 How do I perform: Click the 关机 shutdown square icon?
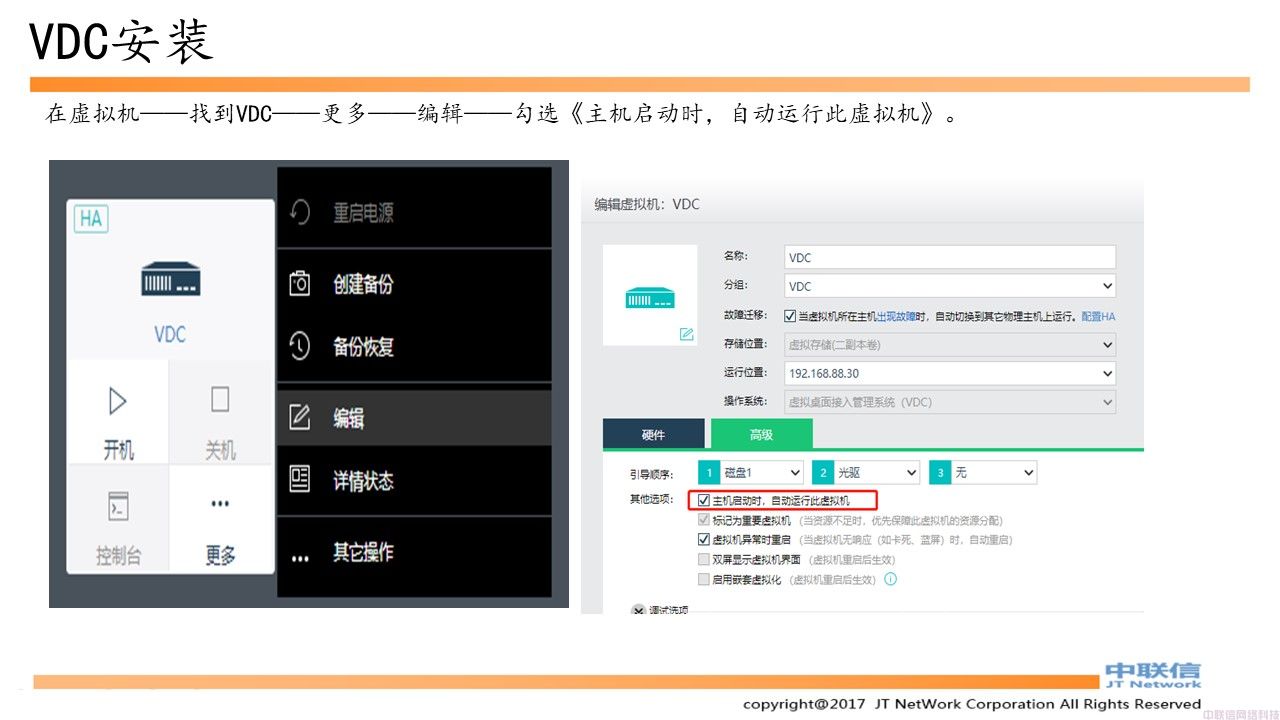[x=220, y=400]
